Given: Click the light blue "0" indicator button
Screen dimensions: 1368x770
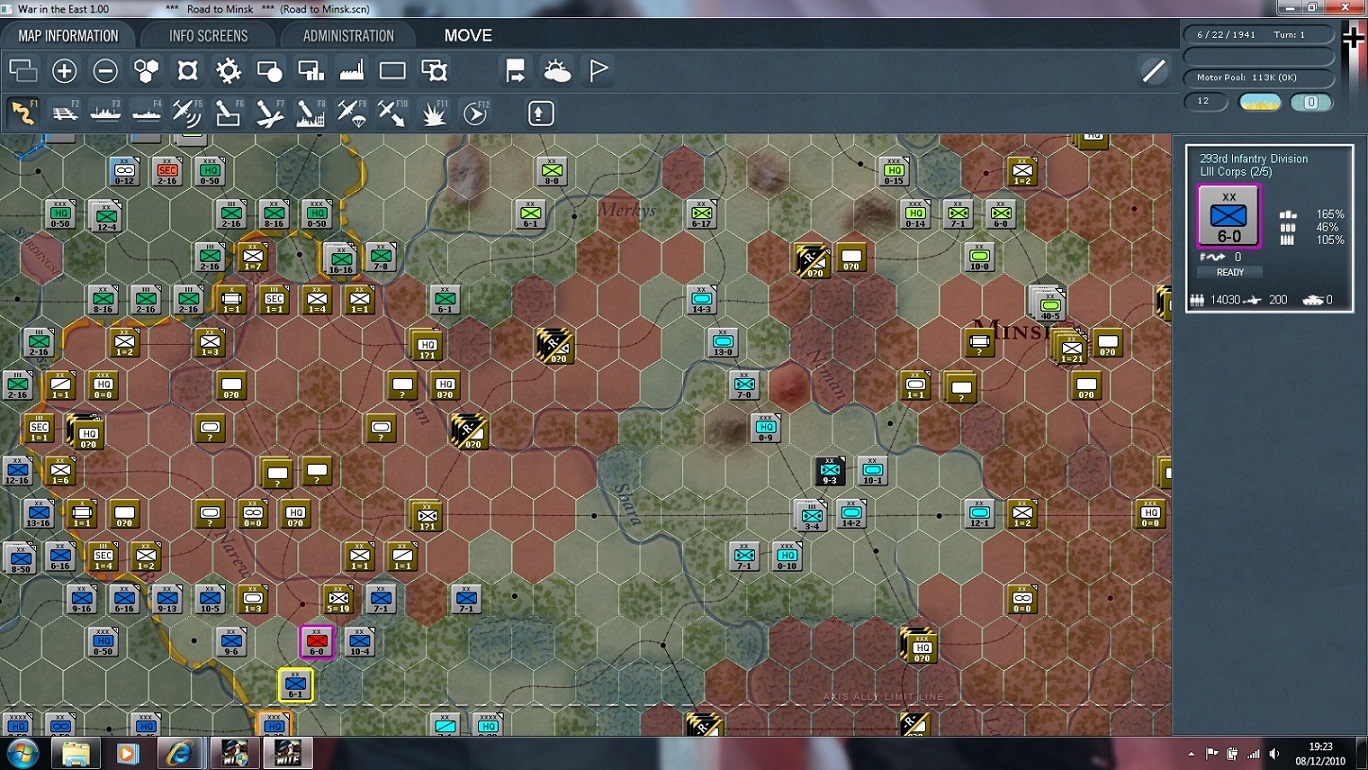Looking at the screenshot, I should coord(1311,102).
